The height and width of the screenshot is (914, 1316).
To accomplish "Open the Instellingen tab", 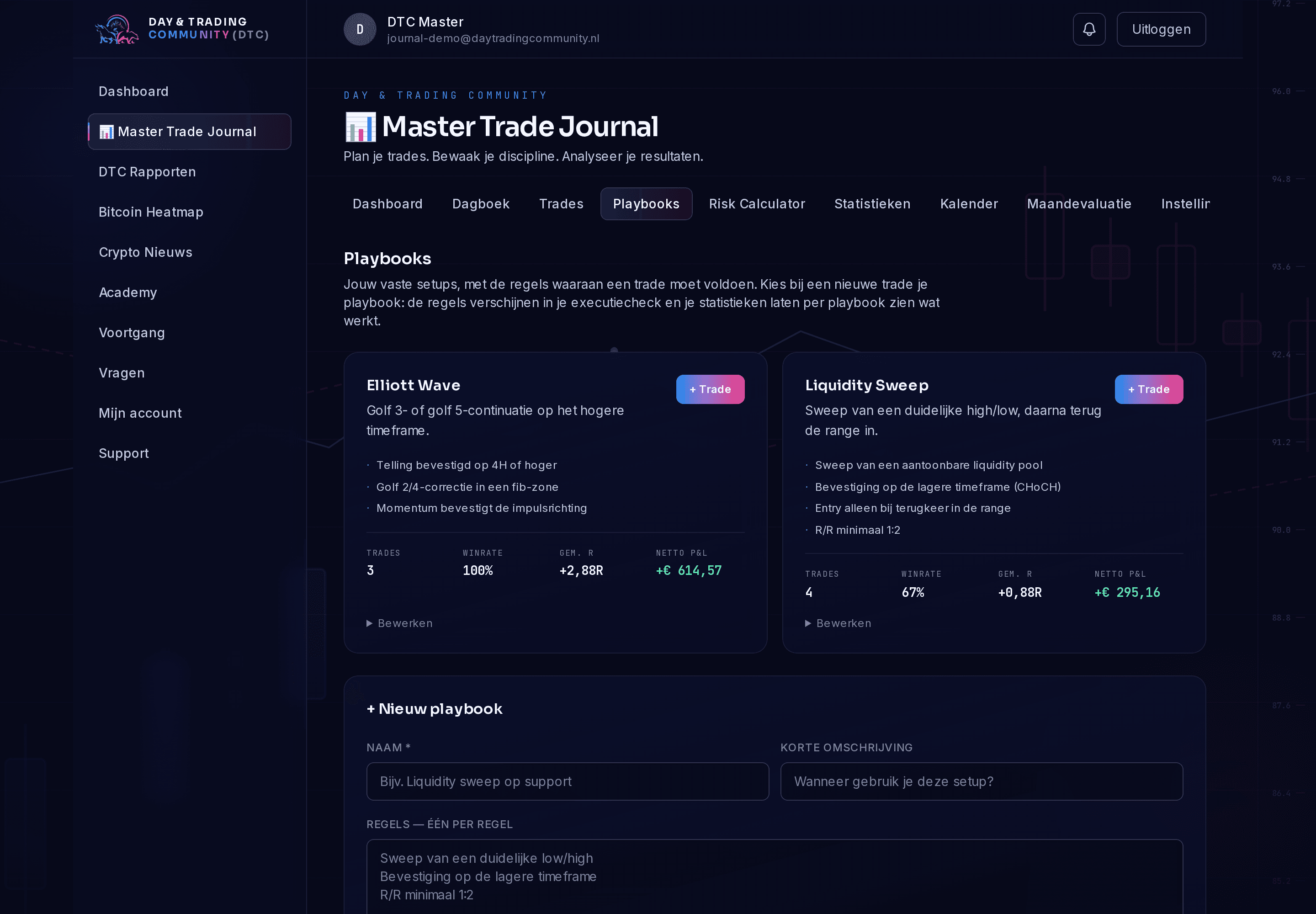I will [1185, 204].
